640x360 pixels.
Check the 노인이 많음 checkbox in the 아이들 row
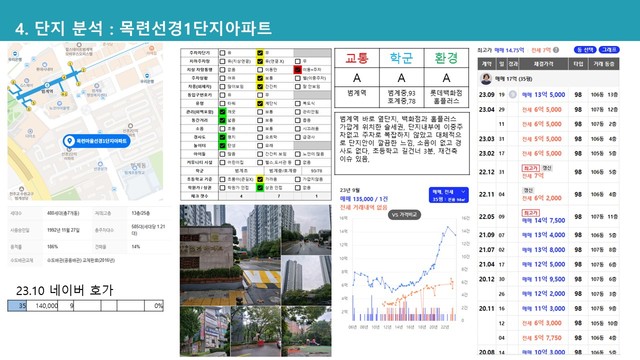[298, 154]
